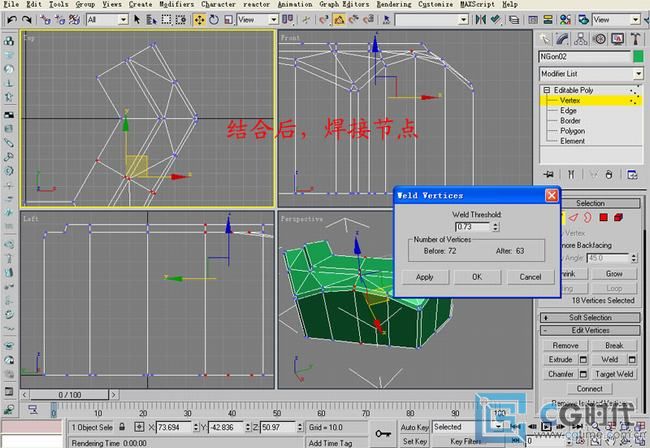This screenshot has width=650, height=448.
Task: Activate the Select Object arrow tool
Action: point(137,19)
